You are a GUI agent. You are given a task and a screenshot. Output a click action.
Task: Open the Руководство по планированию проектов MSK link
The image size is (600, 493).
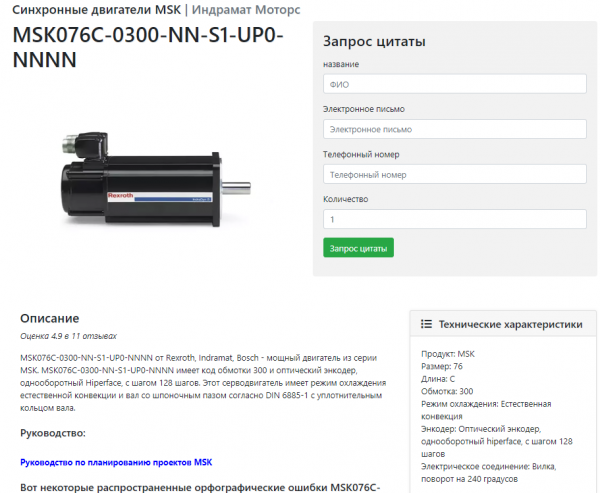[116, 462]
